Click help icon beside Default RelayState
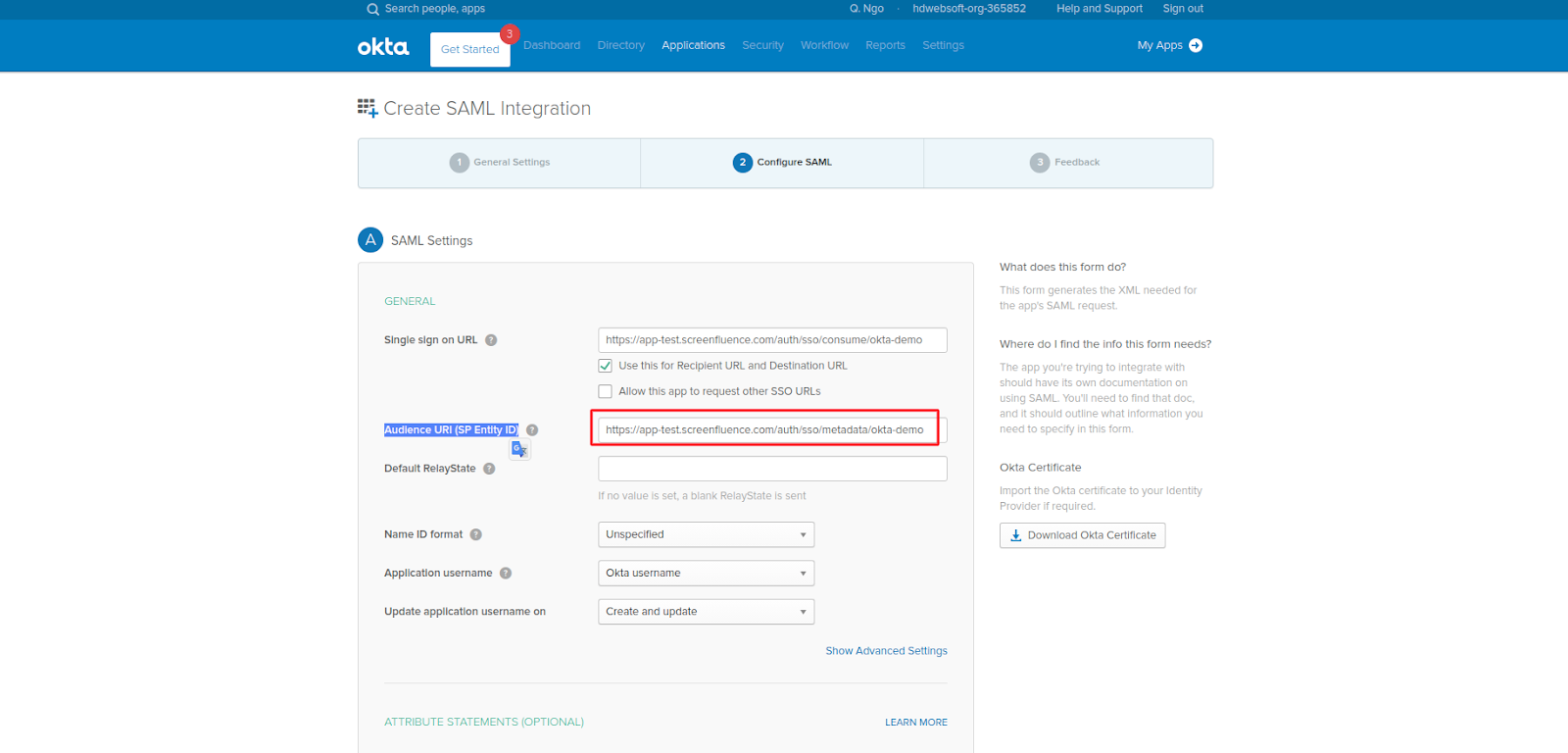Viewport: 1568px width, 753px height. tap(489, 469)
